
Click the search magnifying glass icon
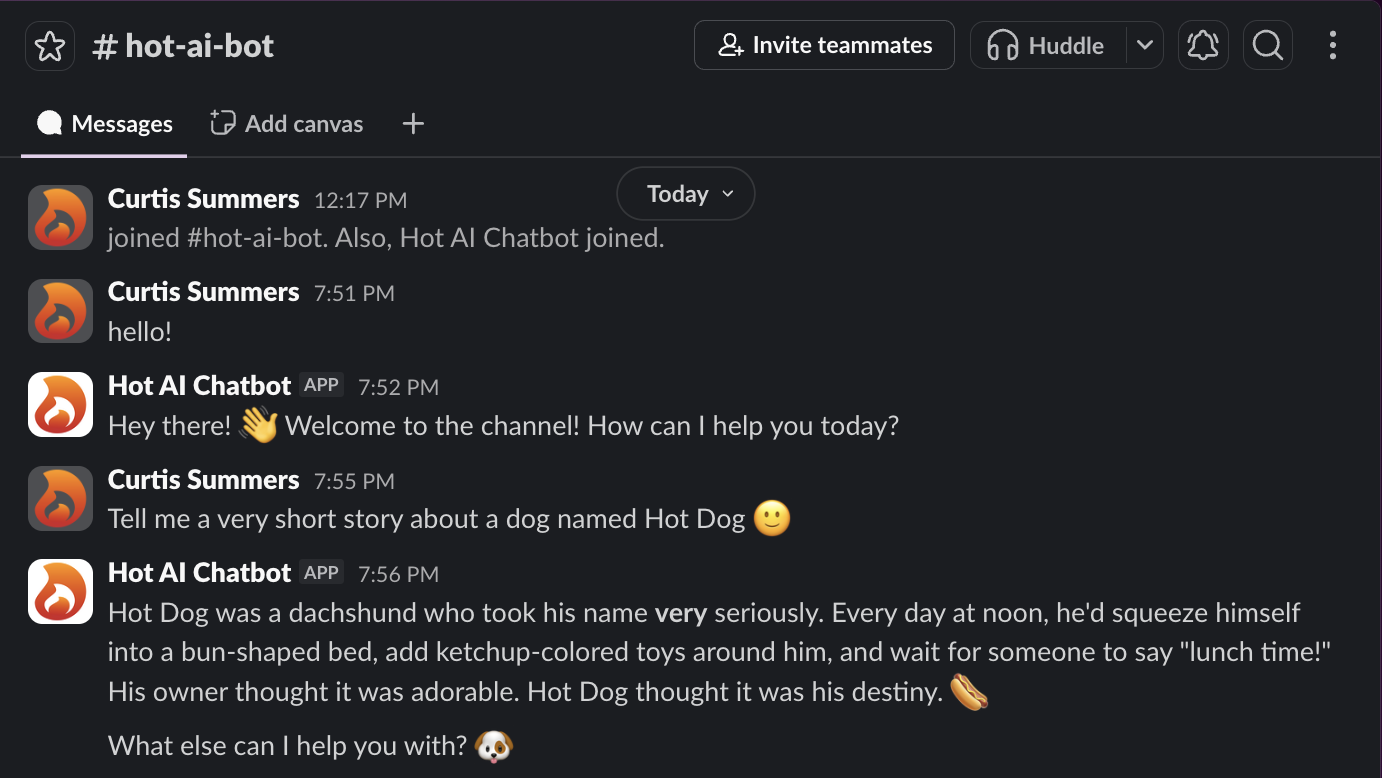pyautogui.click(x=1267, y=45)
